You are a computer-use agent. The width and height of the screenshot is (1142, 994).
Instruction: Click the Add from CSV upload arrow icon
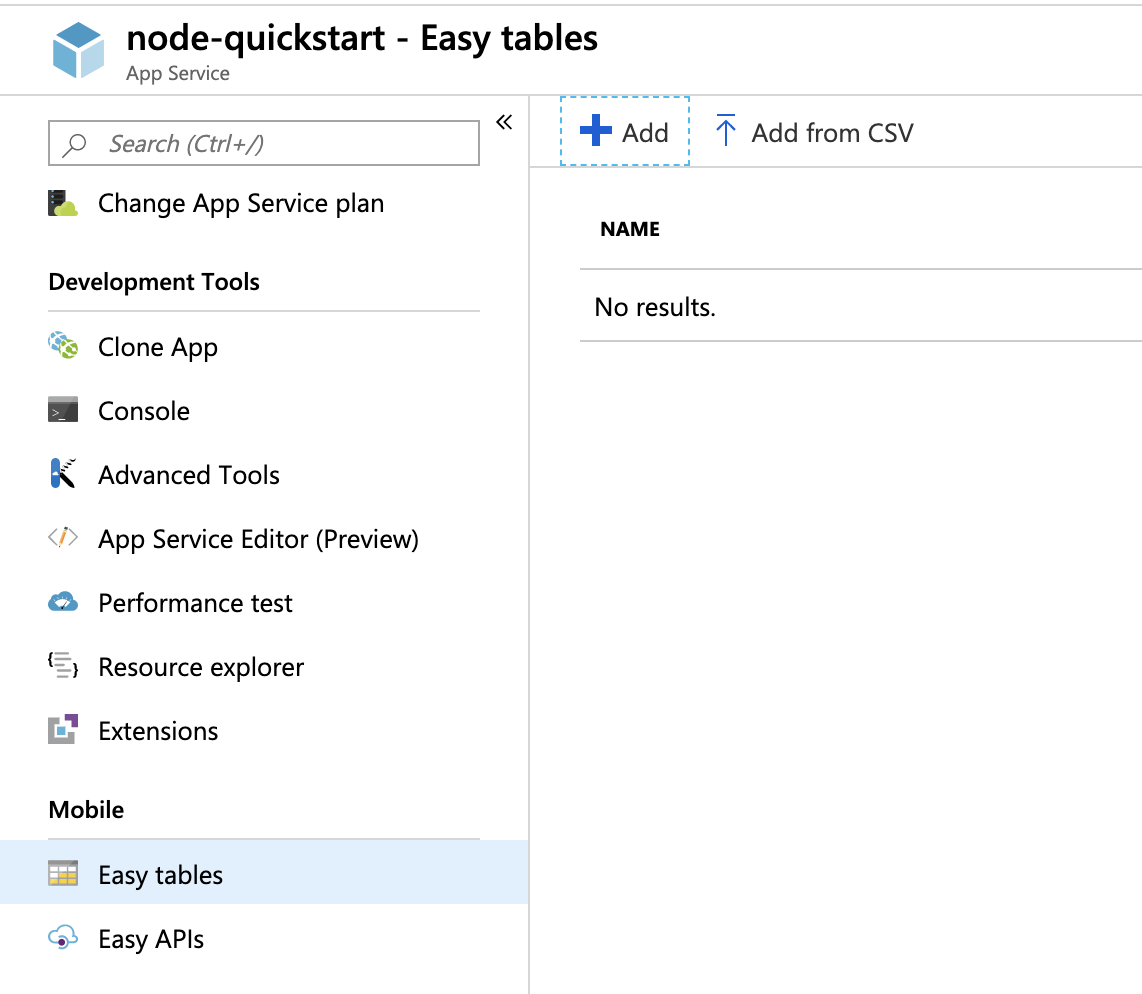pos(726,131)
